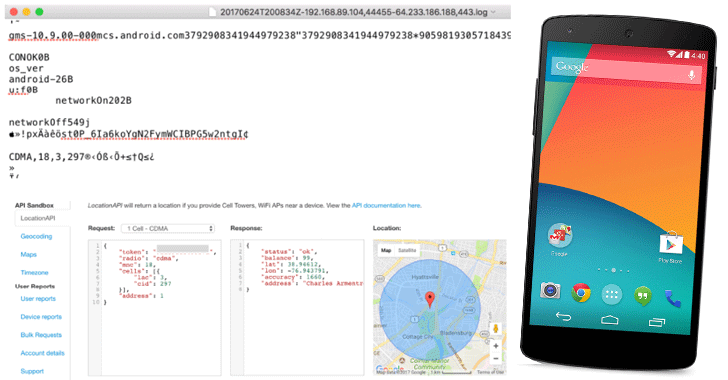Open the Hangouts app icon
The width and height of the screenshot is (728, 380).
coord(642,296)
